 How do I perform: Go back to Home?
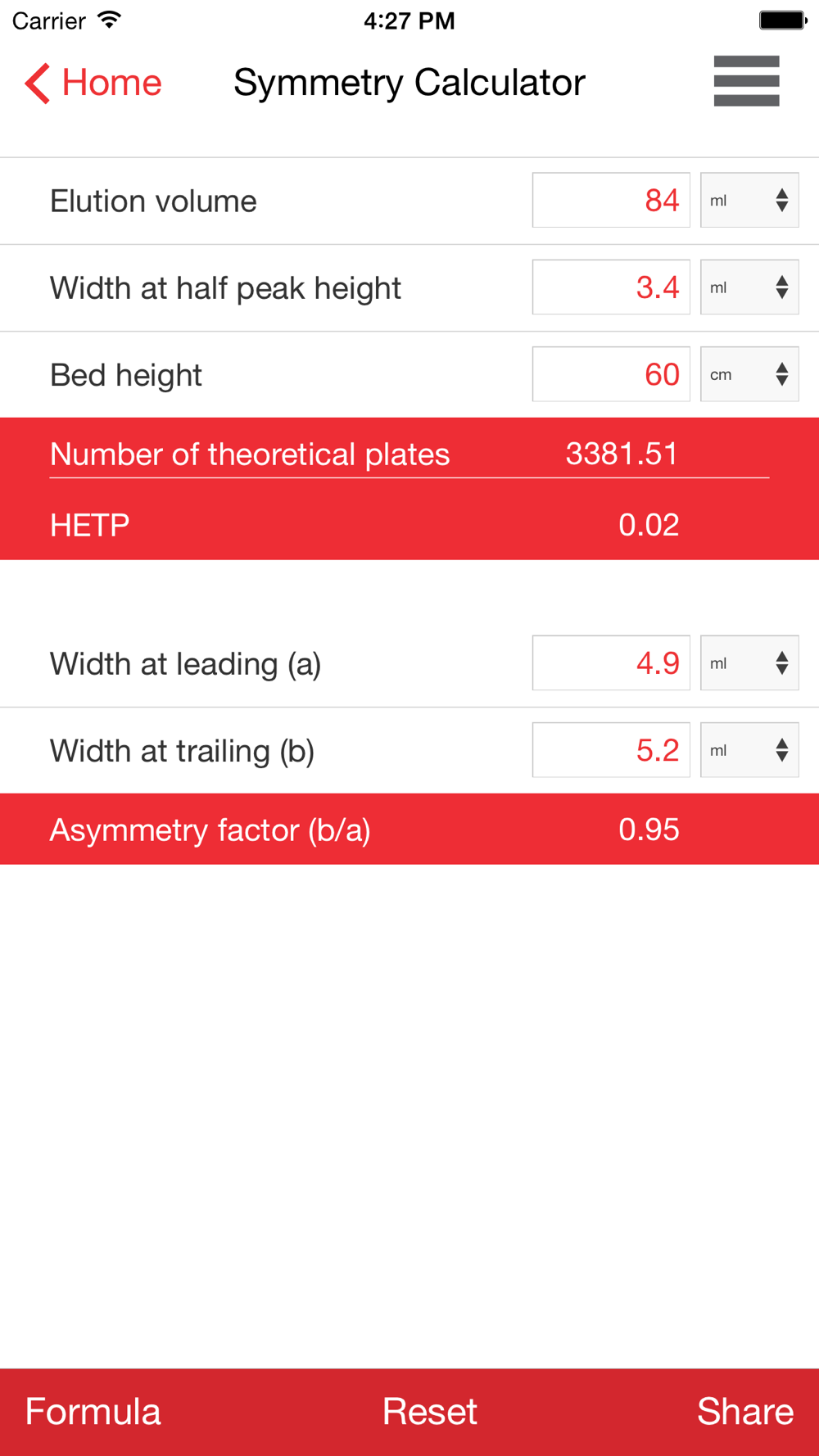tap(111, 83)
